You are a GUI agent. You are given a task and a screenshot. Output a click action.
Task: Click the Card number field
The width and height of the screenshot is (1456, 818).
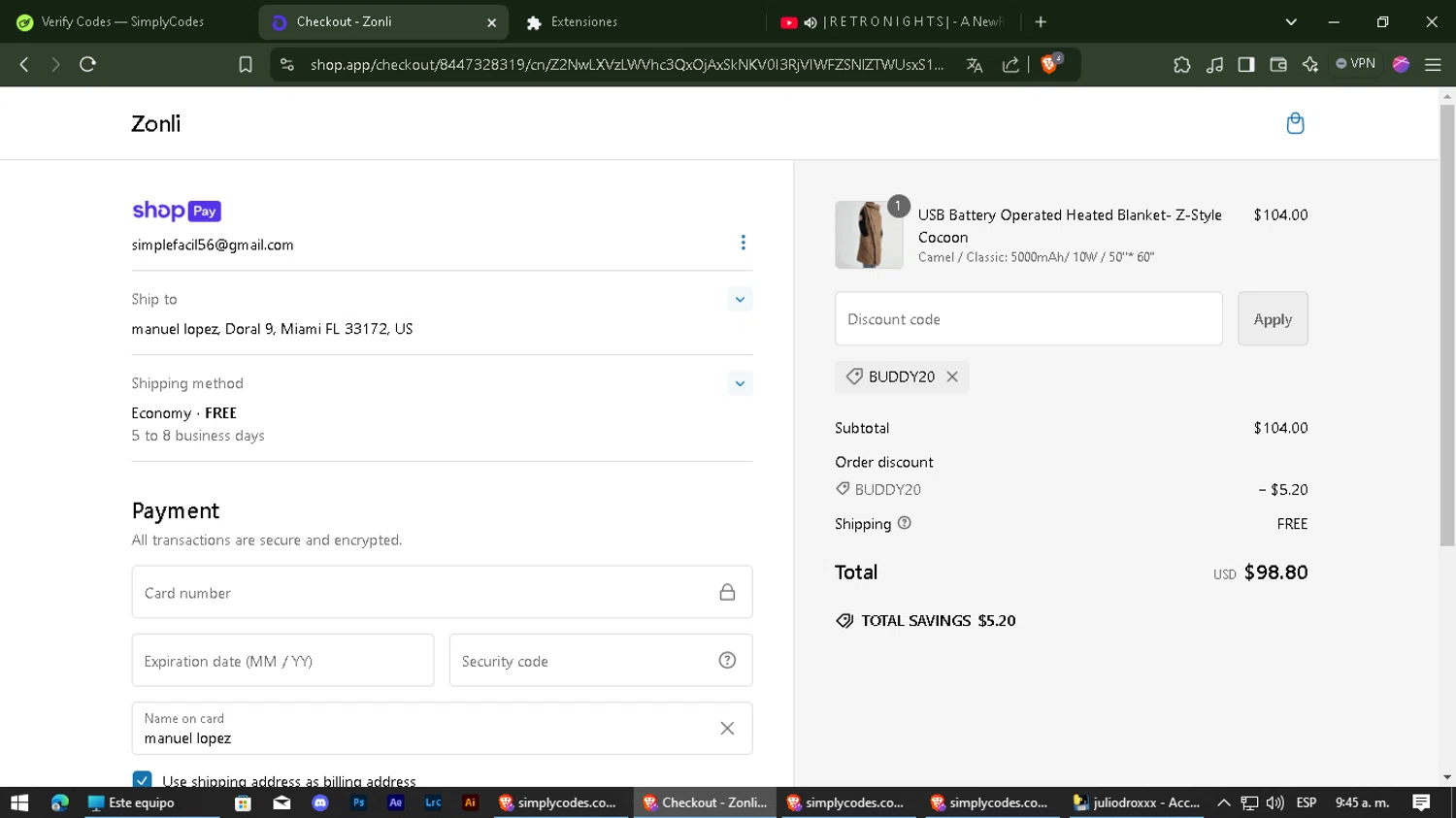(442, 592)
